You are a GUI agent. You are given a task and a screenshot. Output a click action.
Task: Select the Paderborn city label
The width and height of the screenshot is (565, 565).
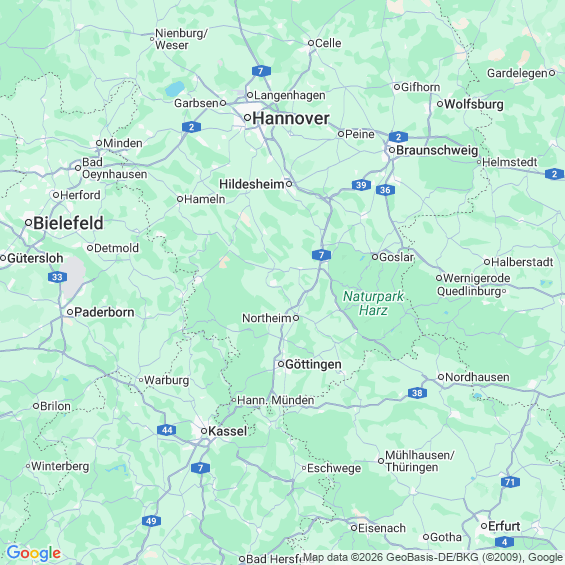pos(104,312)
